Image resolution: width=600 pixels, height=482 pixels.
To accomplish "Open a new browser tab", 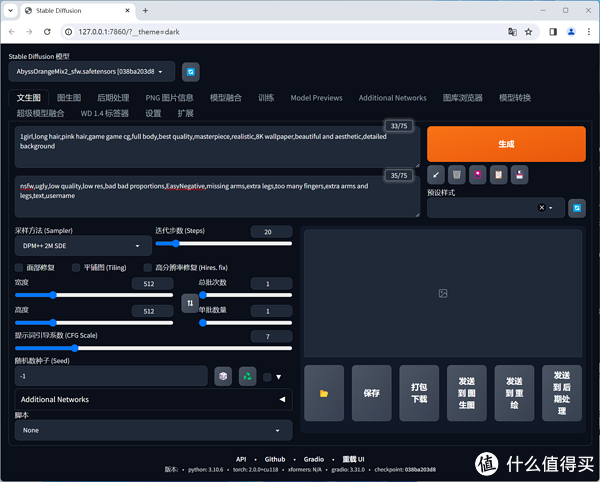I will 145,11.
